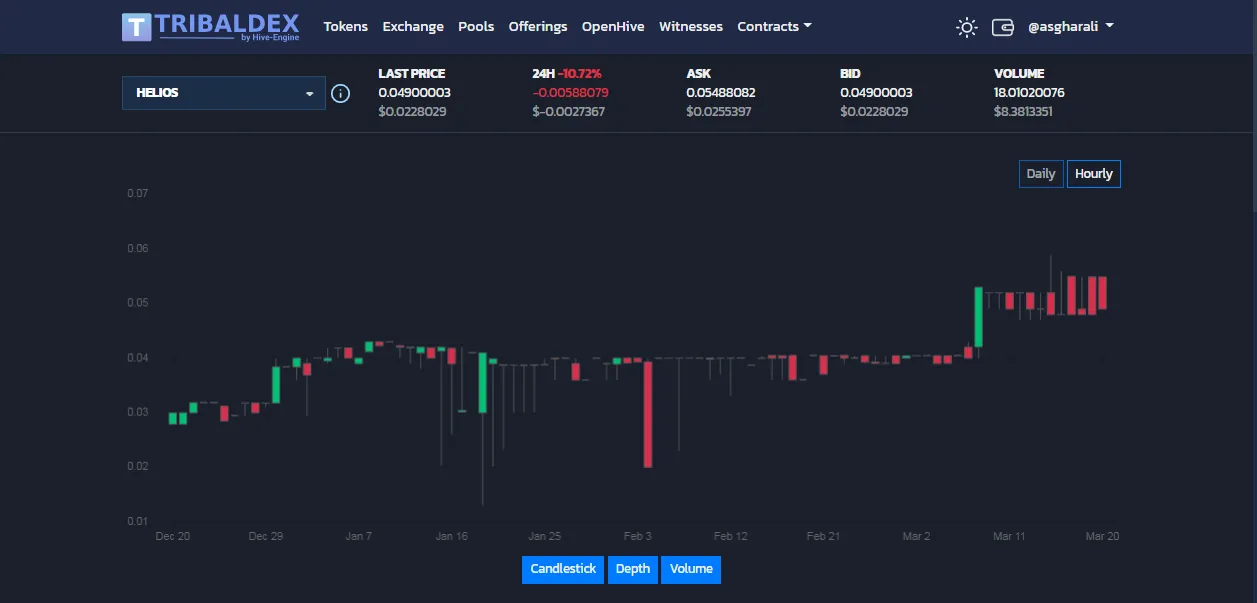
Task: Visit the OpenHive link
Action: tap(613, 27)
